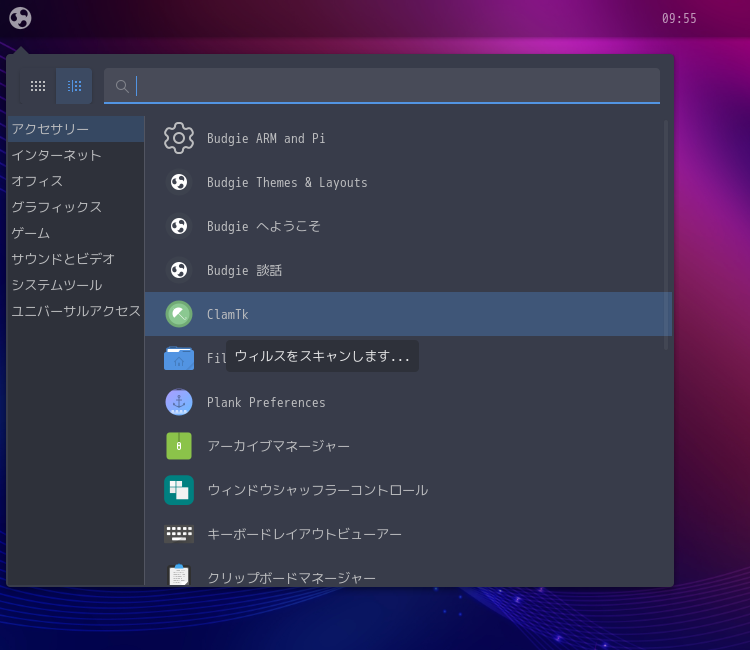Launch Budgie ARM and Pi label
Viewport: 750px width, 650px height.
click(266, 139)
